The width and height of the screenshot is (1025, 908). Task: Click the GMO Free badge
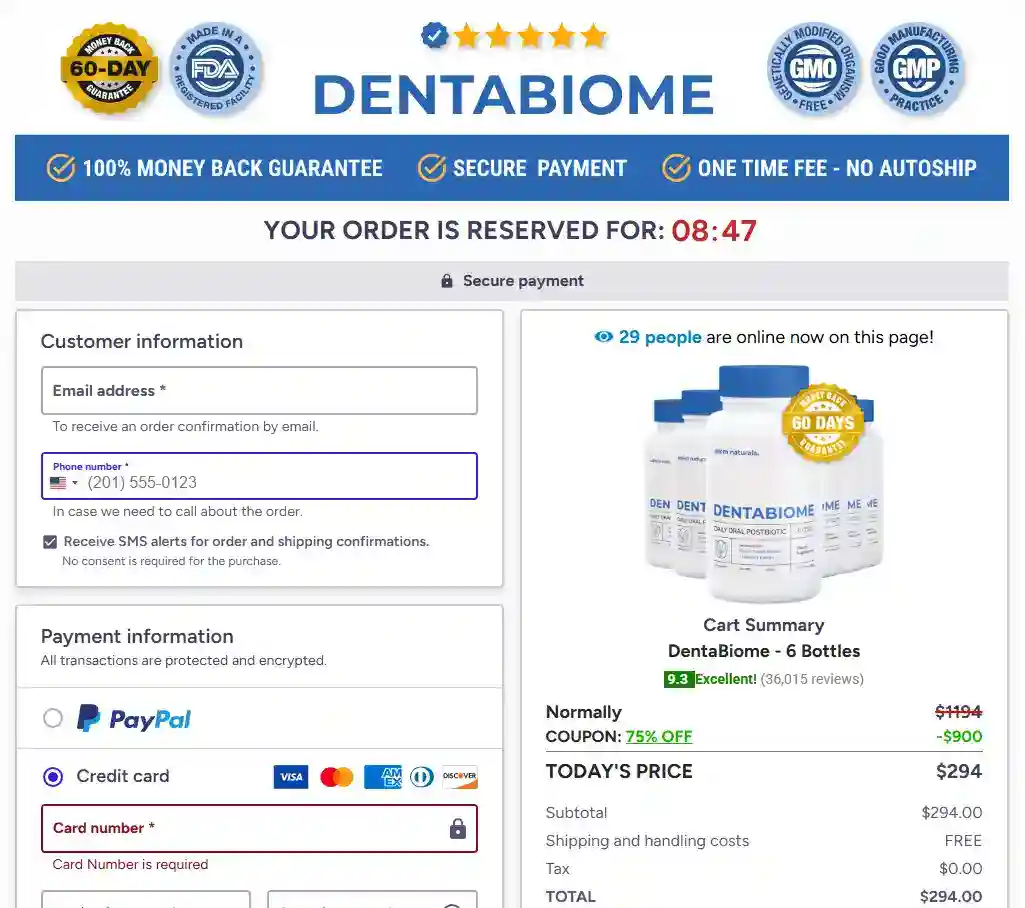(x=813, y=69)
